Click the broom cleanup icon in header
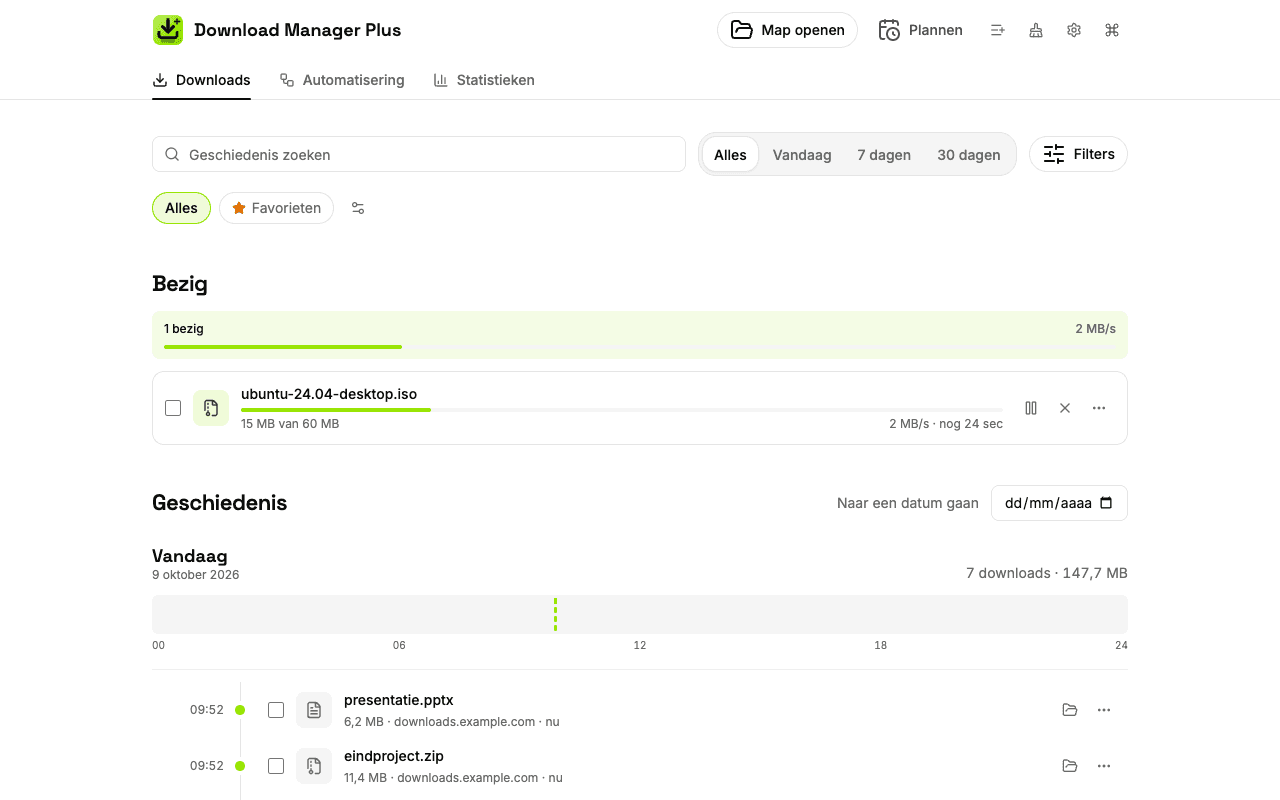This screenshot has width=1280, height=800. click(1036, 30)
